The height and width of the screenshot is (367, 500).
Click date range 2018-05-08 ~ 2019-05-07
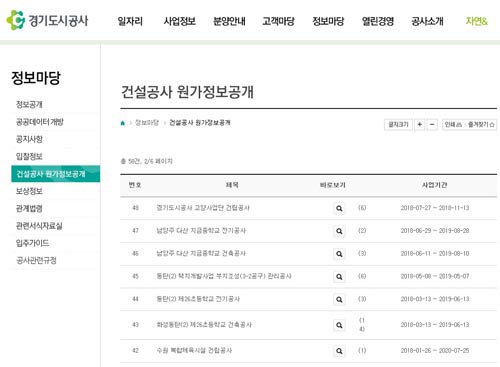pos(435,276)
